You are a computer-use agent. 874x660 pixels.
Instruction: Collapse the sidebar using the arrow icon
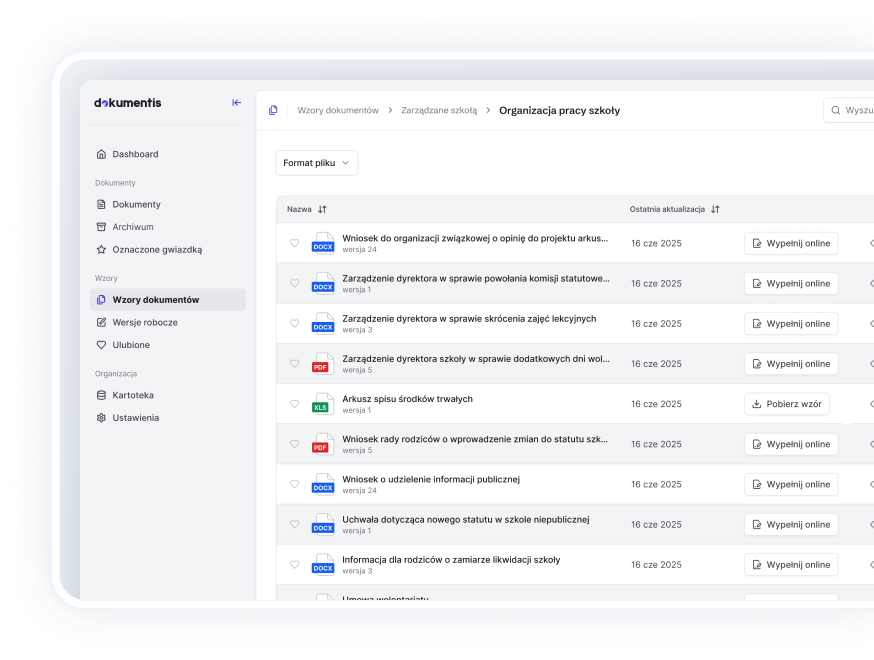coord(237,103)
